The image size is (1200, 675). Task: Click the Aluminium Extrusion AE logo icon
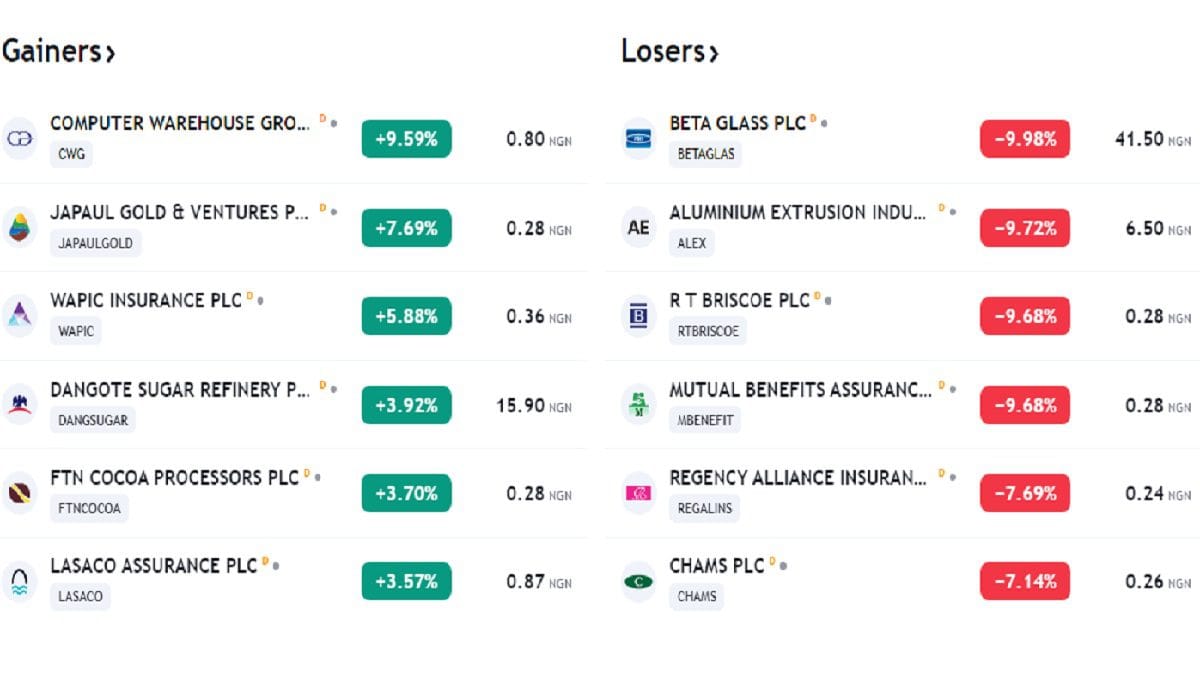click(638, 228)
